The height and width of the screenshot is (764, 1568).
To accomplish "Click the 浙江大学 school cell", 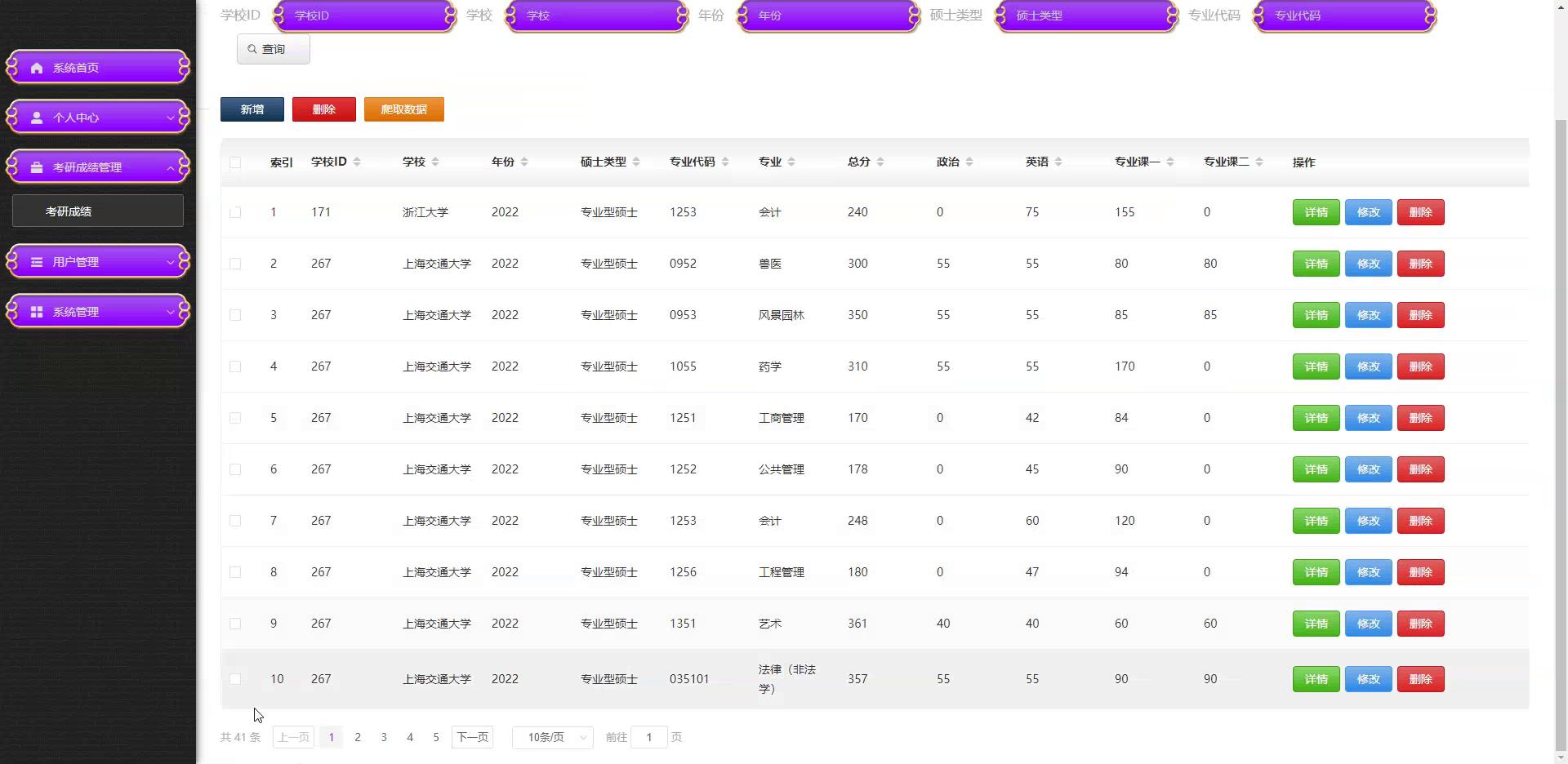I will (425, 212).
